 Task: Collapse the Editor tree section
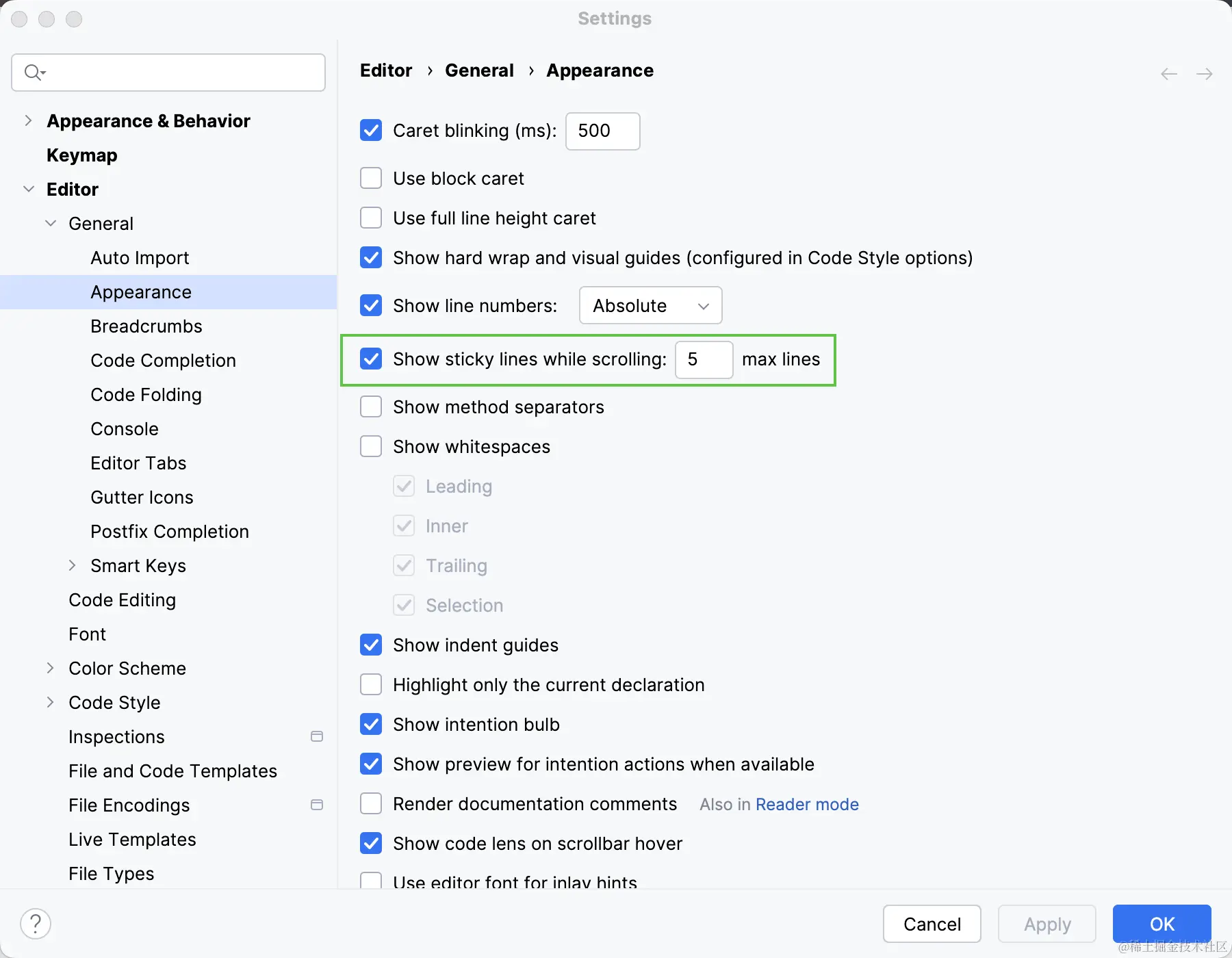coord(28,189)
